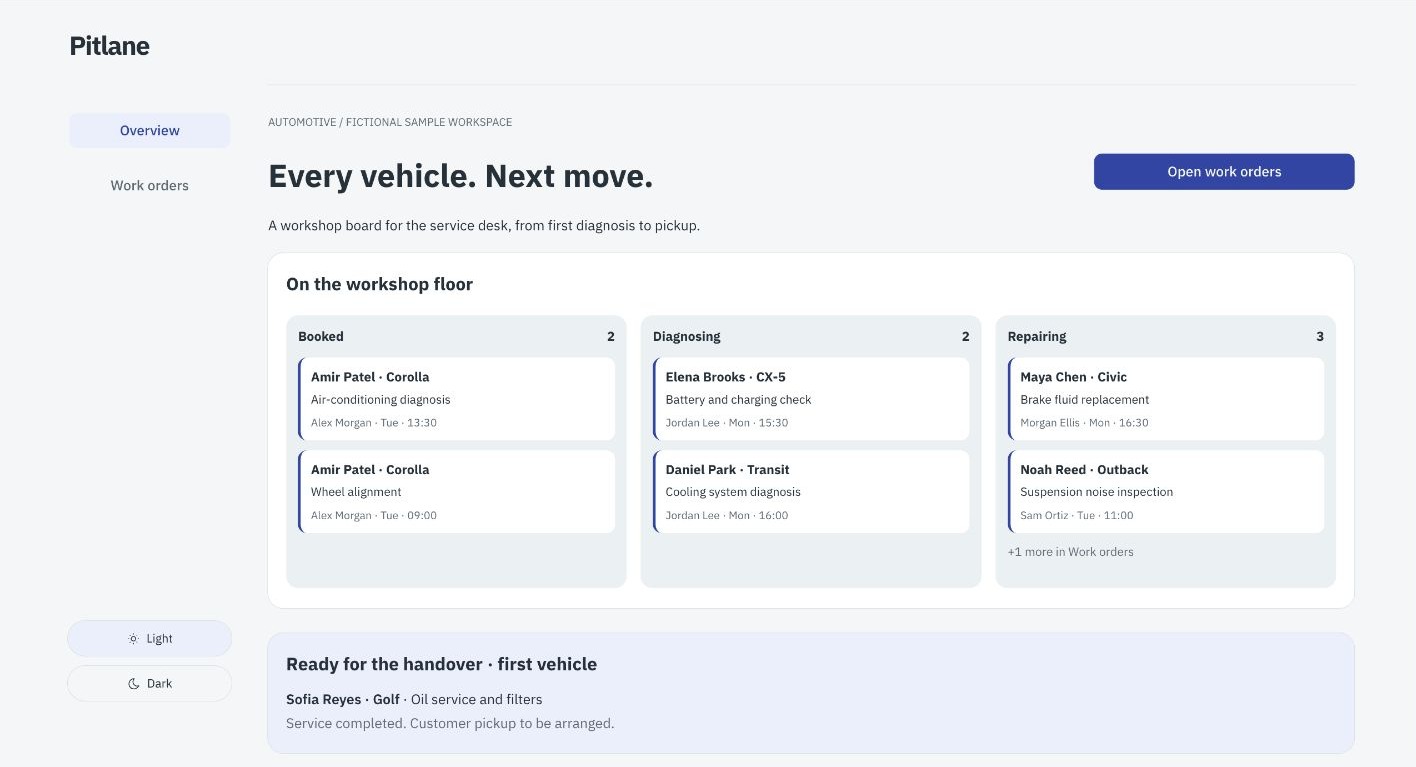Viewport: 1416px width, 767px height.
Task: Click the workshop board description sentence
Action: coord(484,226)
